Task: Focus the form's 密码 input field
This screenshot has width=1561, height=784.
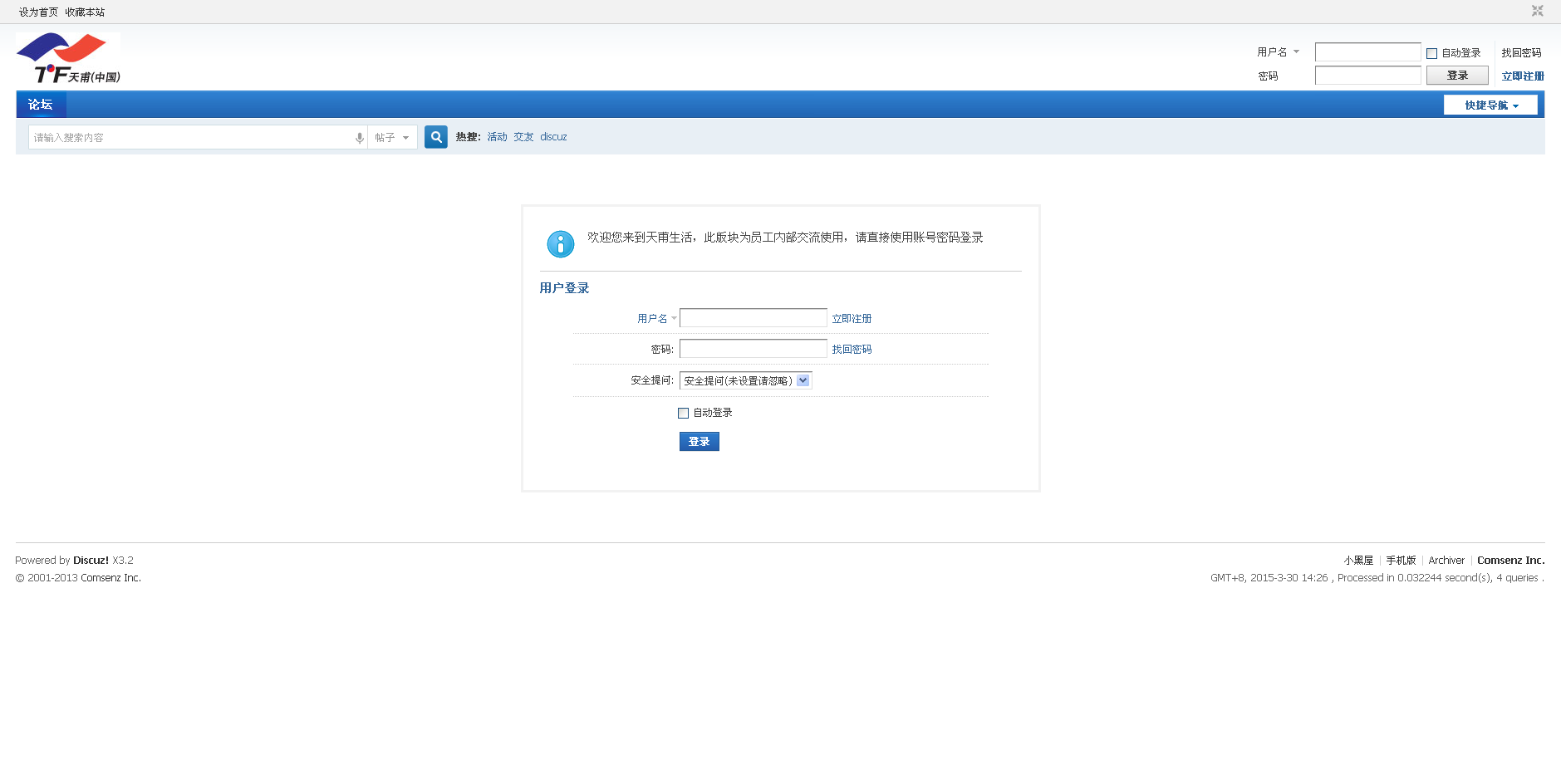Action: [x=753, y=349]
